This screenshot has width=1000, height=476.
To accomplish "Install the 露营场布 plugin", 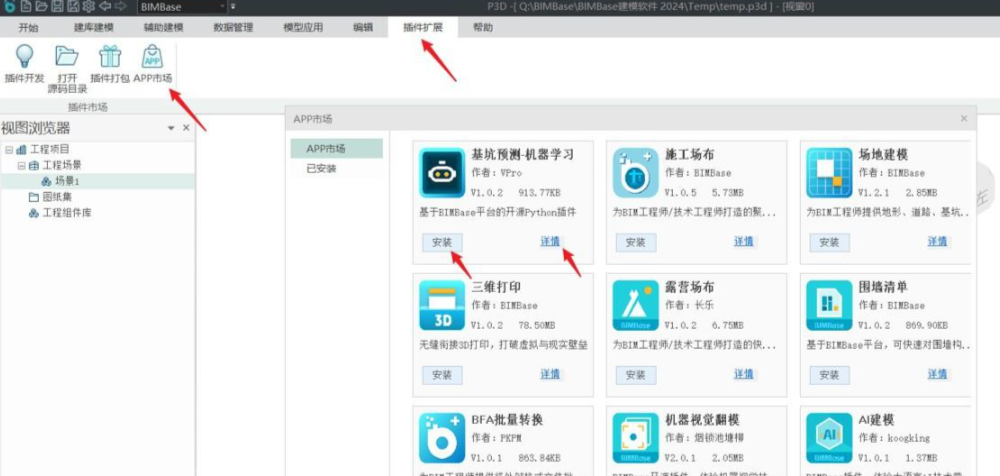I will [636, 375].
